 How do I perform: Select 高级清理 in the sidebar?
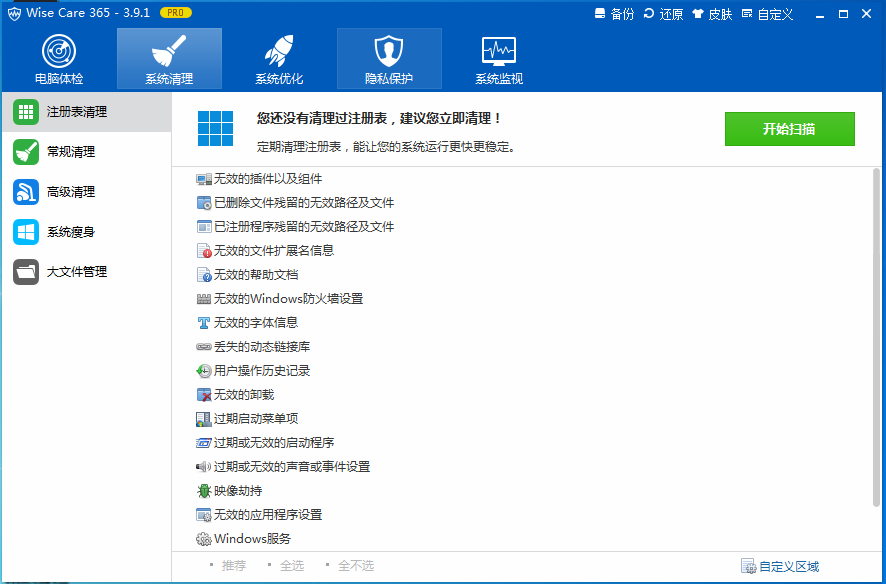70,192
